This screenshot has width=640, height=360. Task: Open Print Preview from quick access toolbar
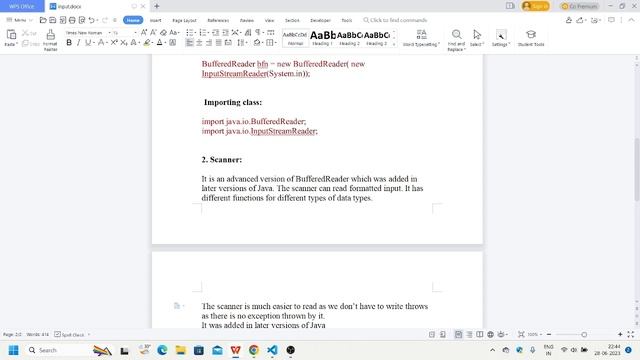(82, 20)
